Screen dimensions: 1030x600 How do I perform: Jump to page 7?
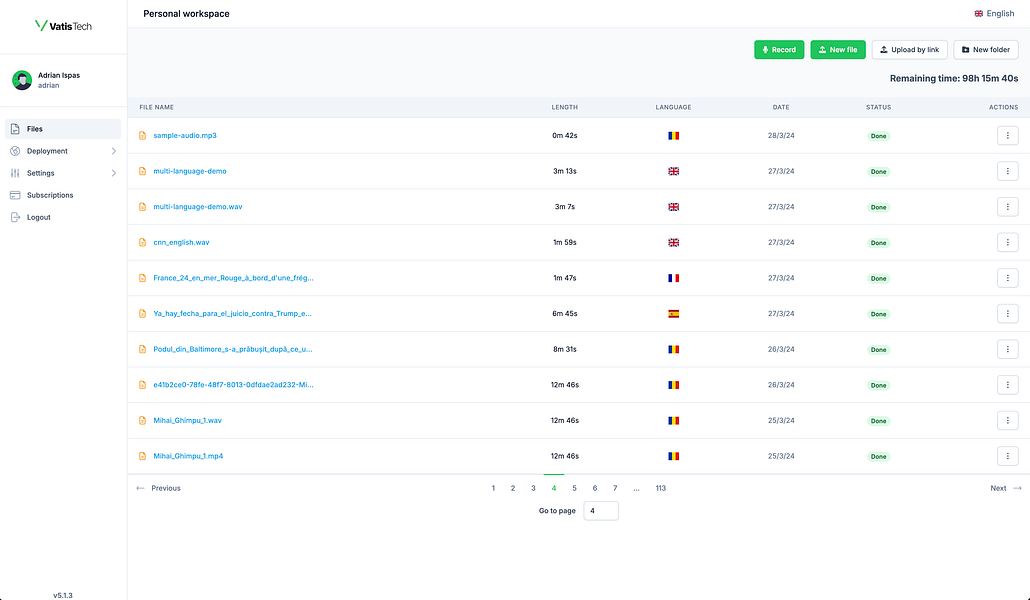coord(615,488)
